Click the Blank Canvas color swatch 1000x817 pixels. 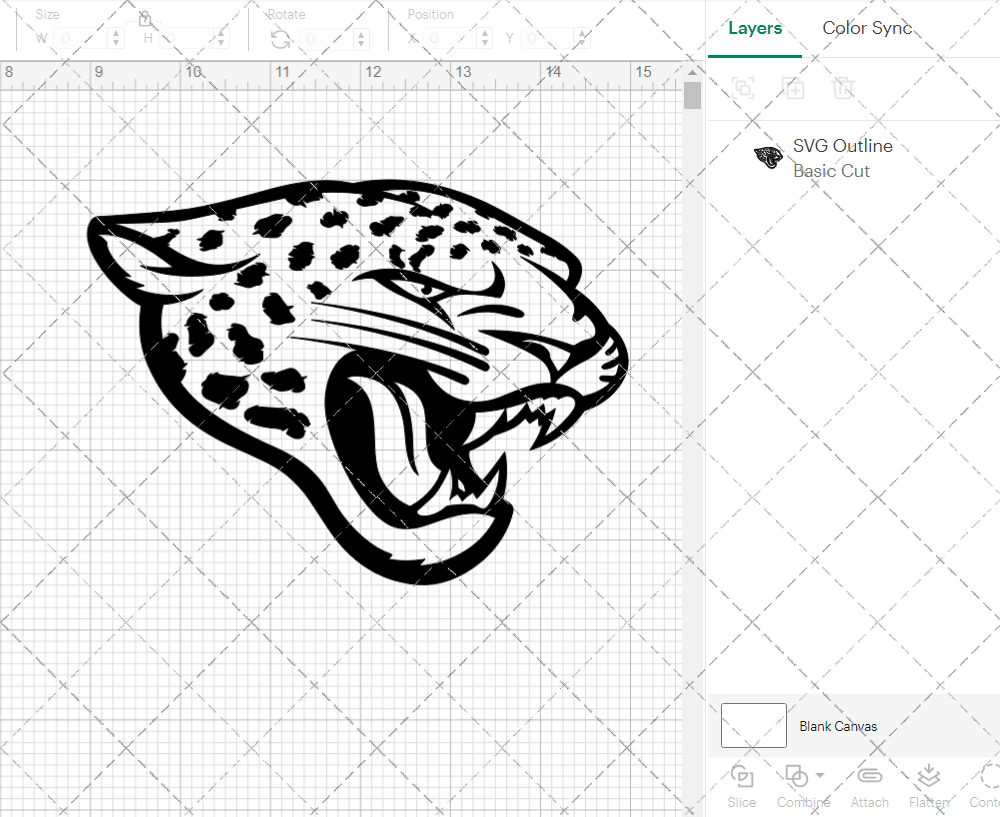753,726
